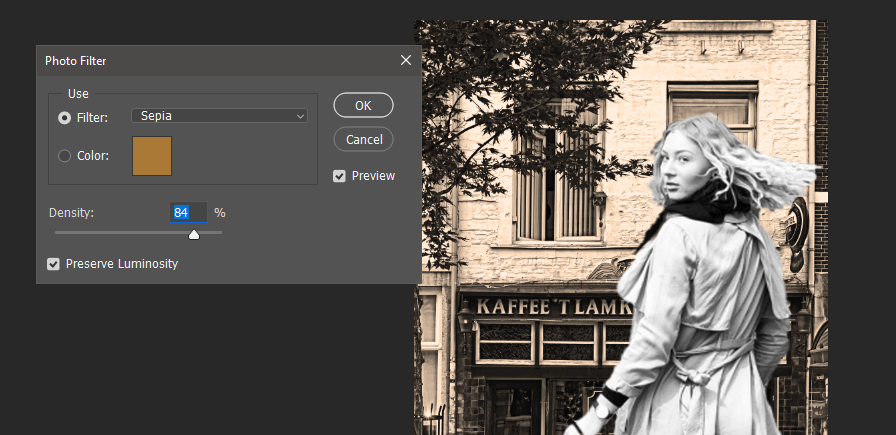Click the Density percentage input field
The width and height of the screenshot is (896, 435).
tap(188, 213)
